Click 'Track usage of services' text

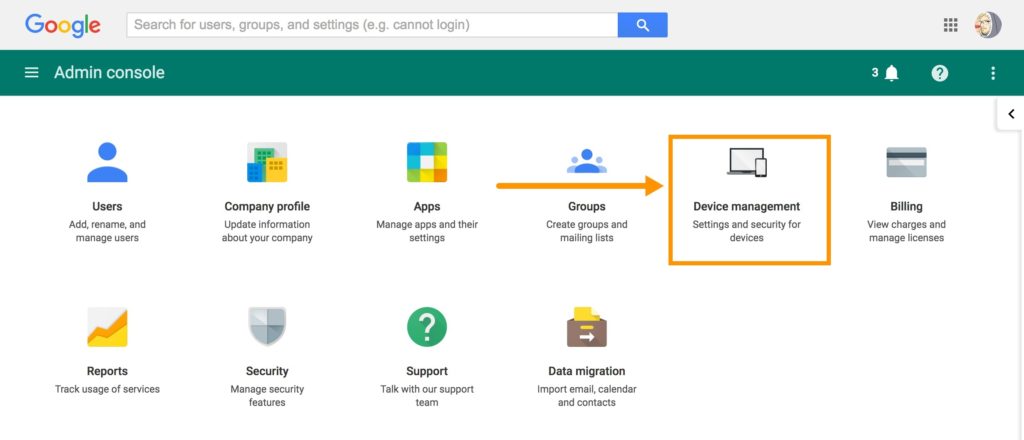[107, 389]
